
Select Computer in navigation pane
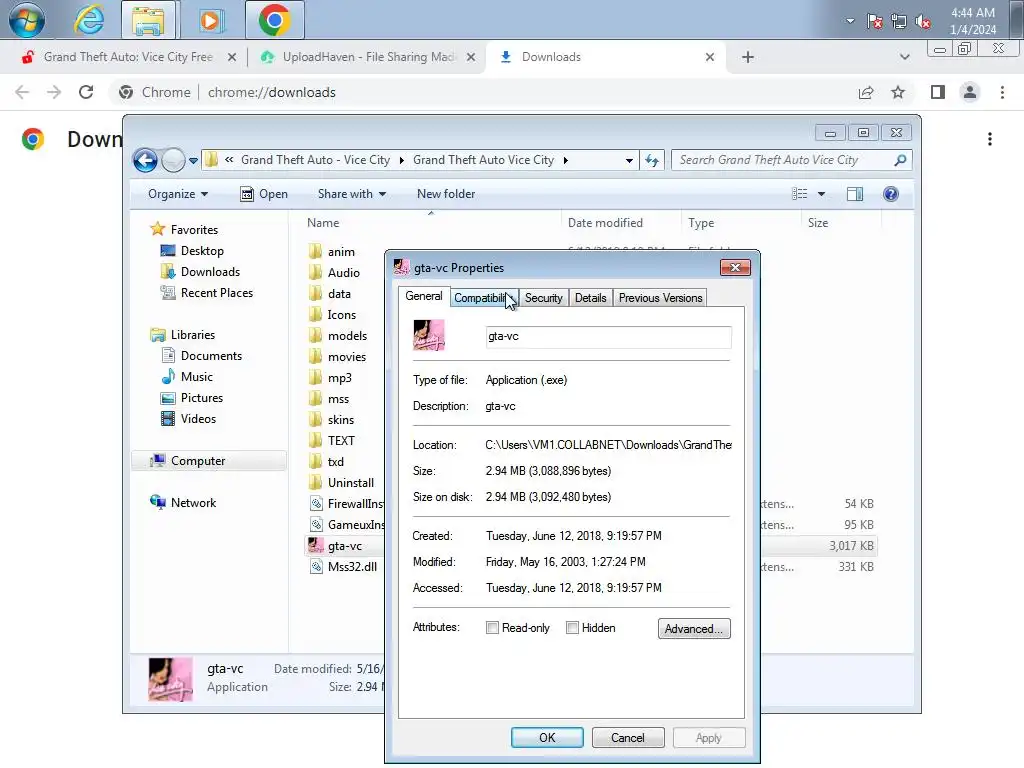(x=197, y=460)
